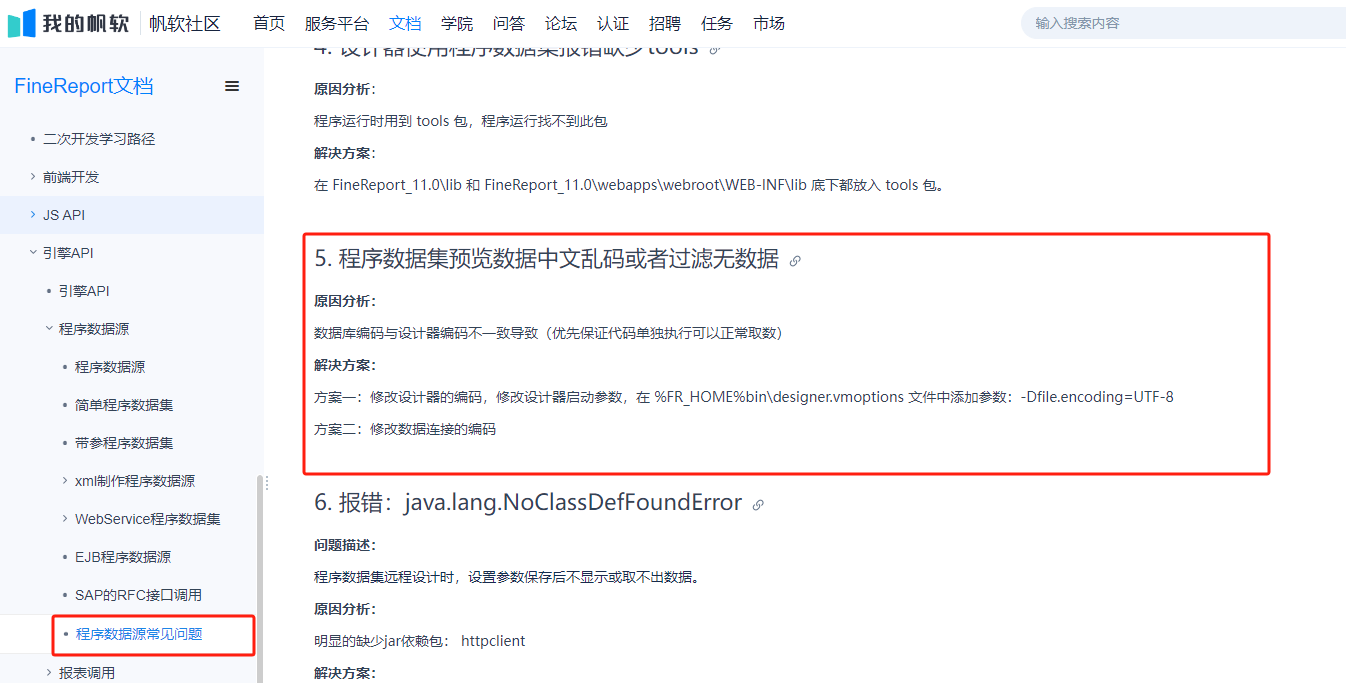Open the 服务平台 navigation item
The width and height of the screenshot is (1346, 683).
[x=337, y=23]
